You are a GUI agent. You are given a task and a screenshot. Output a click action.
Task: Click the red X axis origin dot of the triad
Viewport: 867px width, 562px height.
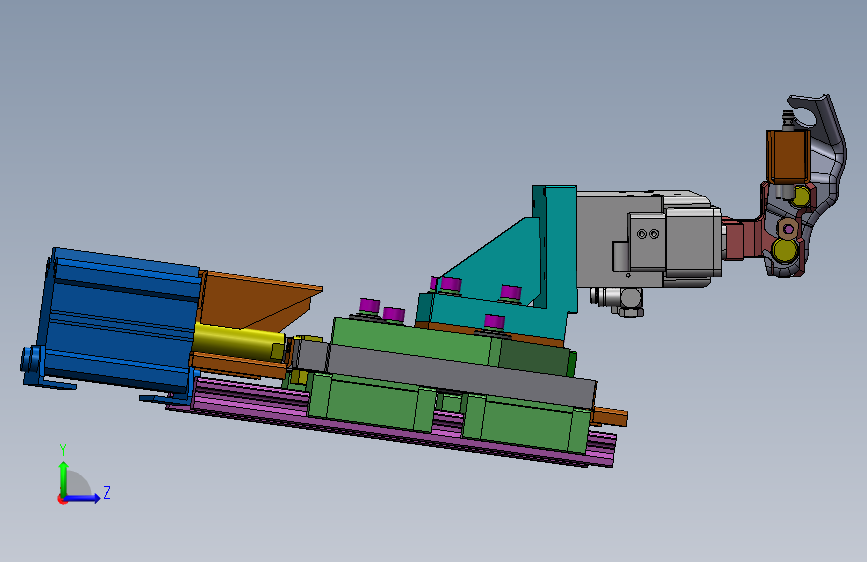tap(62, 499)
